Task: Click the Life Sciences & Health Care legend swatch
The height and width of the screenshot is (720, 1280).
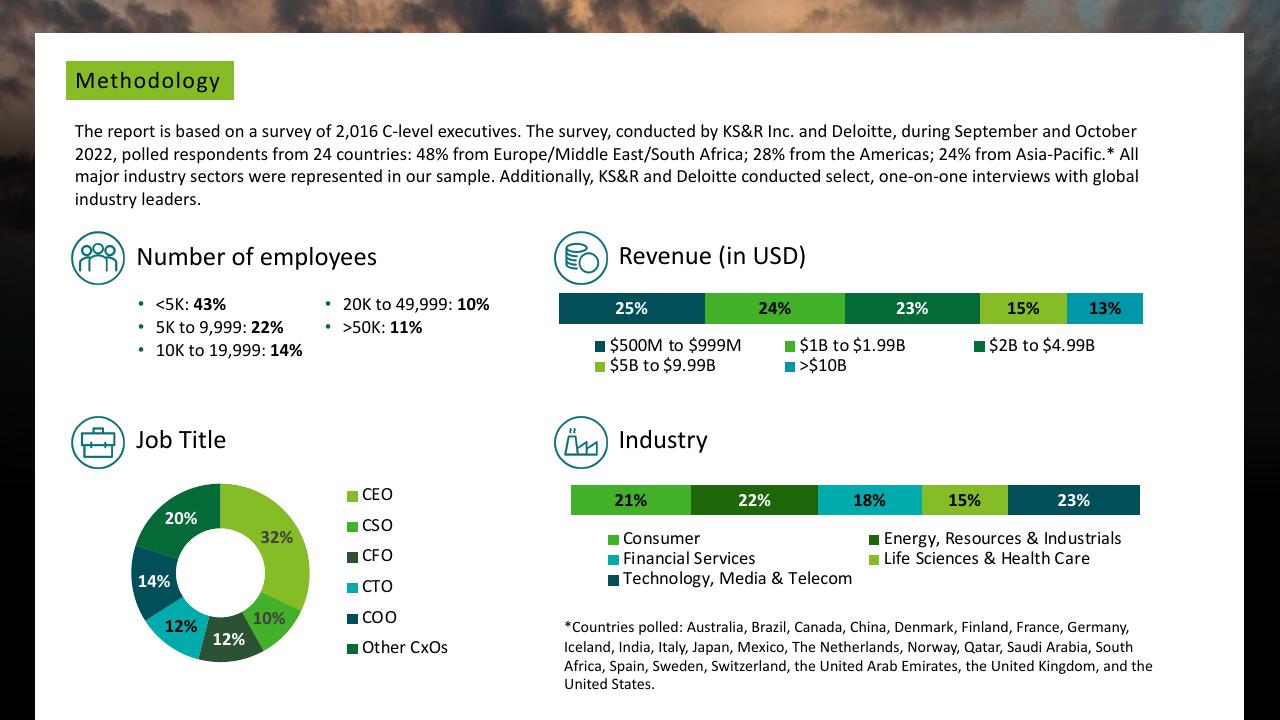Action: pos(874,560)
